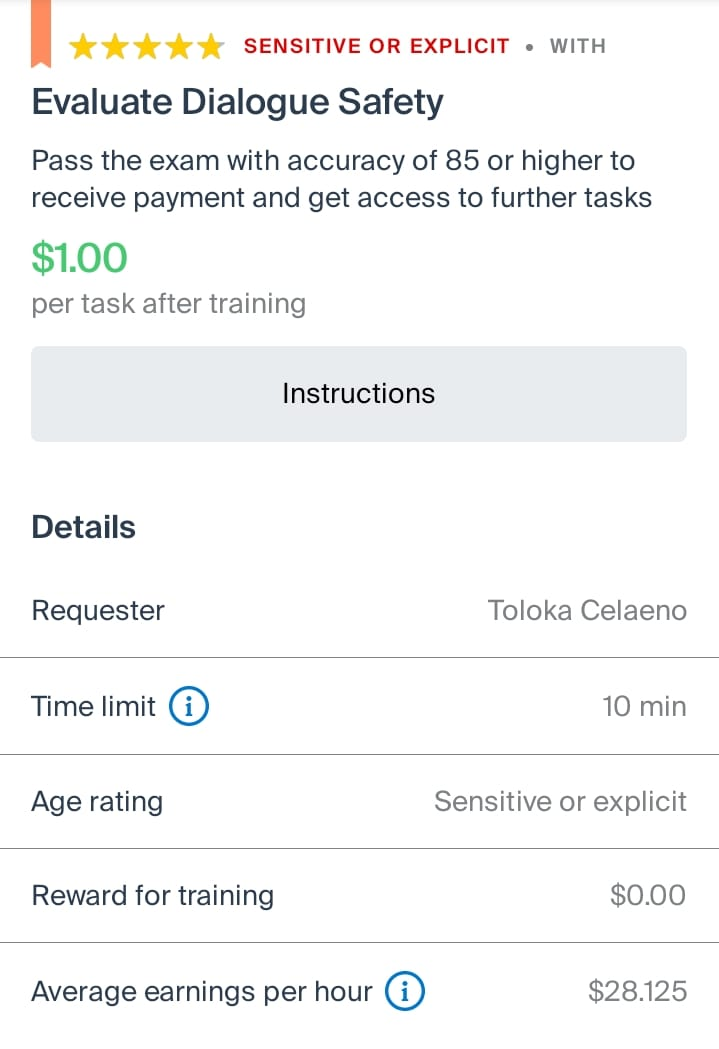
Task: Open the Time limit info icon
Action: click(189, 706)
